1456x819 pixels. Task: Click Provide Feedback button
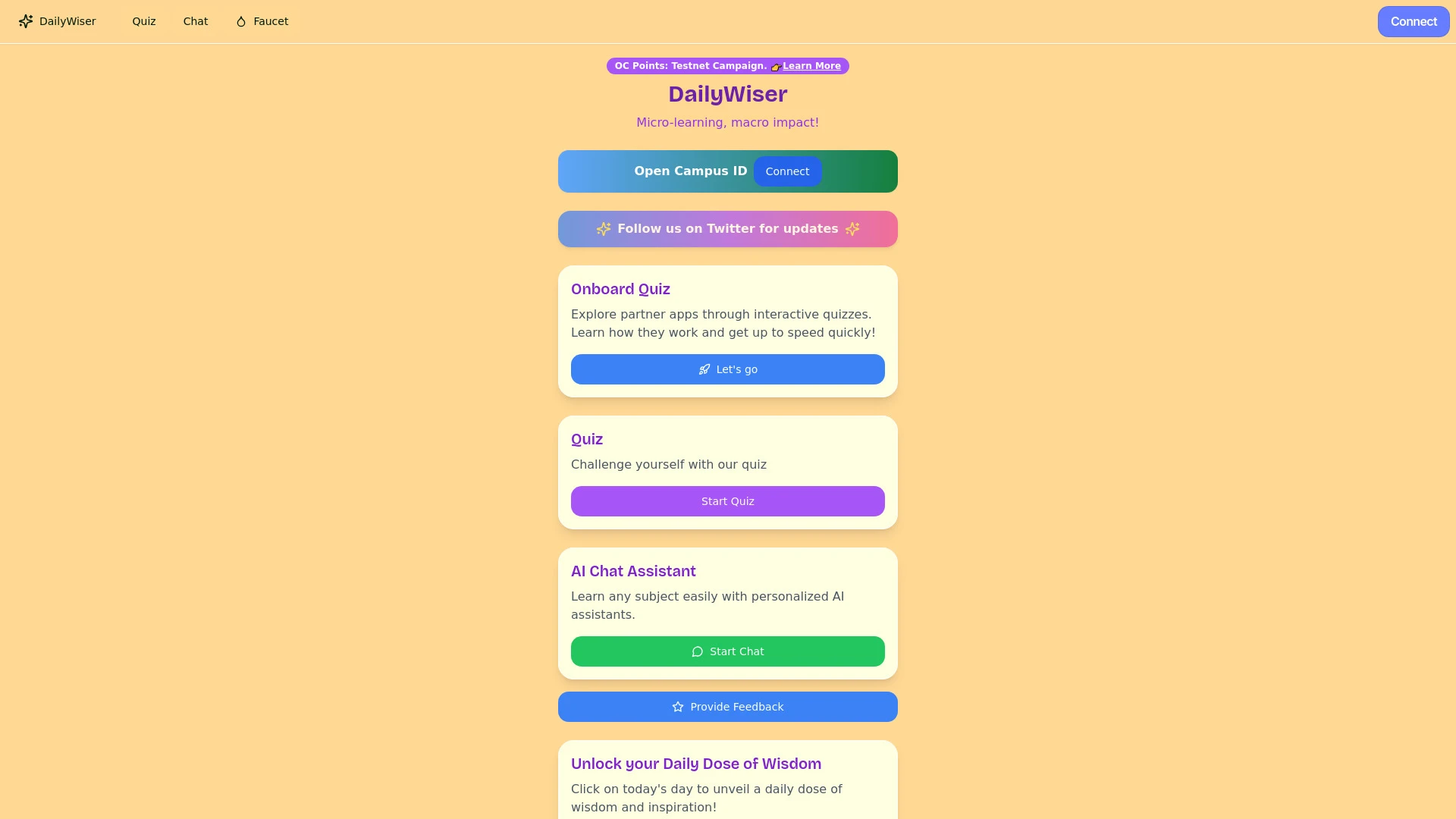click(x=727, y=707)
